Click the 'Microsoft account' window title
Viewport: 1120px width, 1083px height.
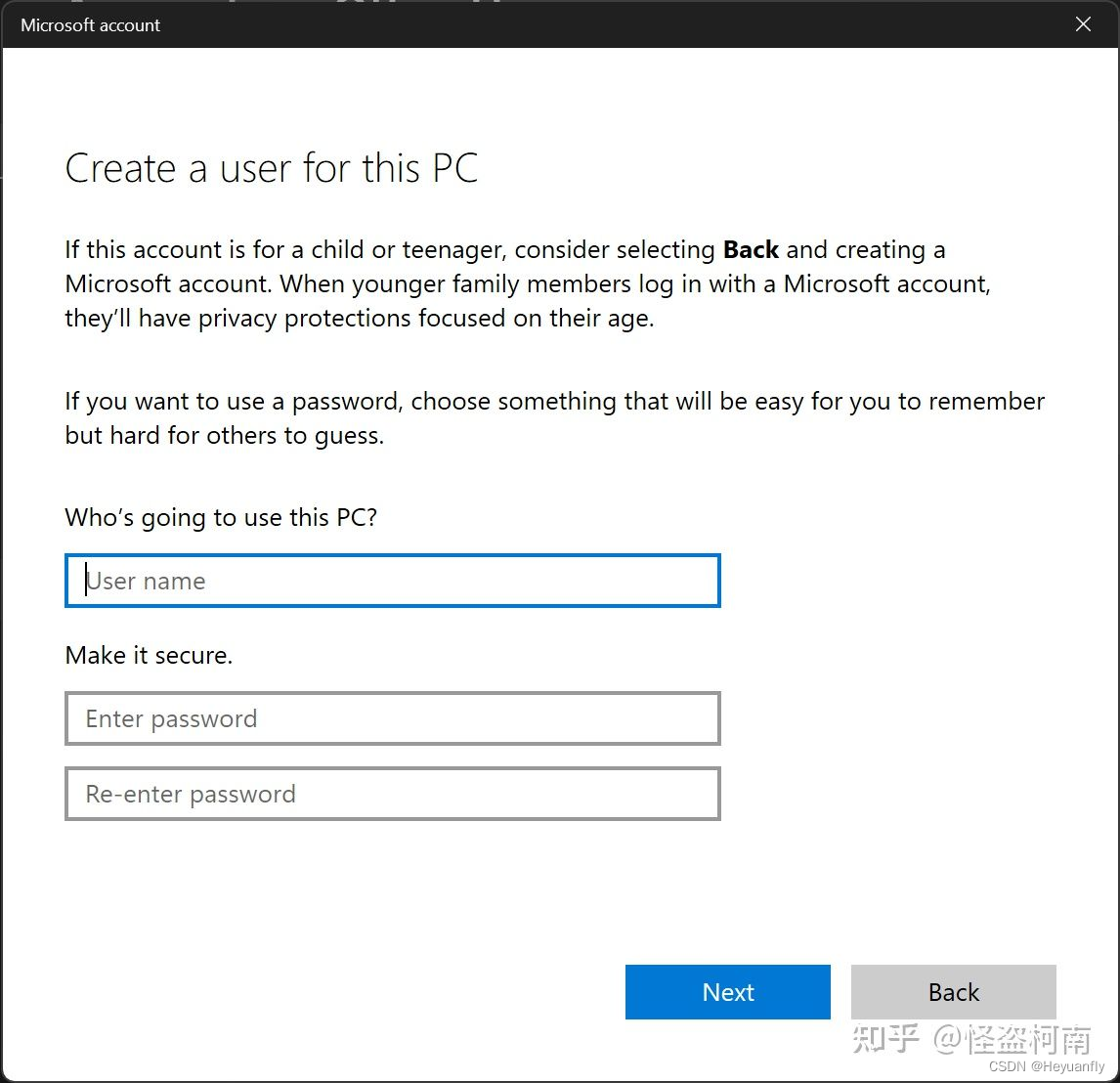tap(90, 25)
